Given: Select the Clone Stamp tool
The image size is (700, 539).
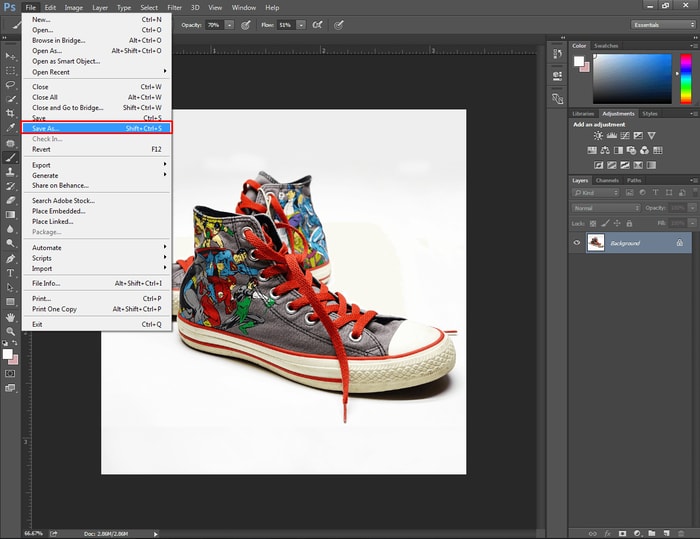Looking at the screenshot, I should coord(10,171).
